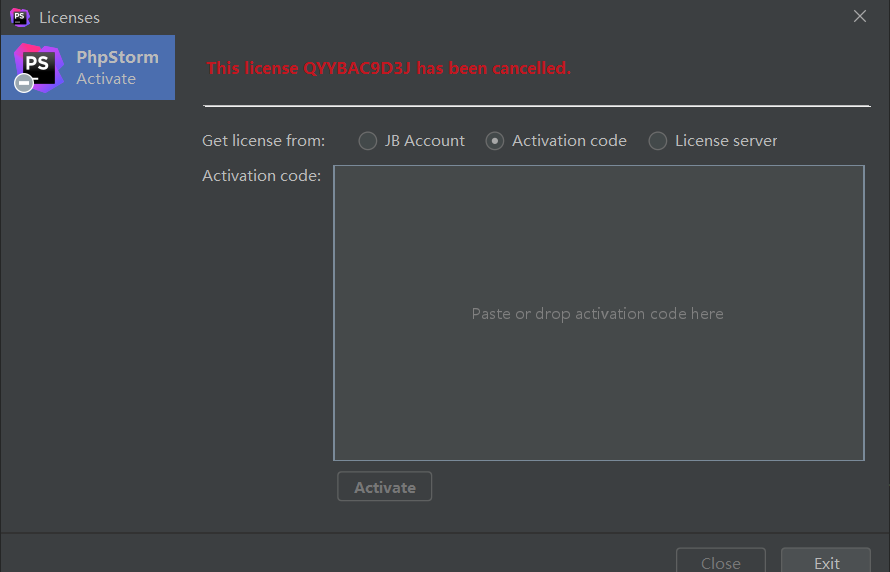Select the JB Account radio button
The height and width of the screenshot is (572, 890).
(x=368, y=141)
